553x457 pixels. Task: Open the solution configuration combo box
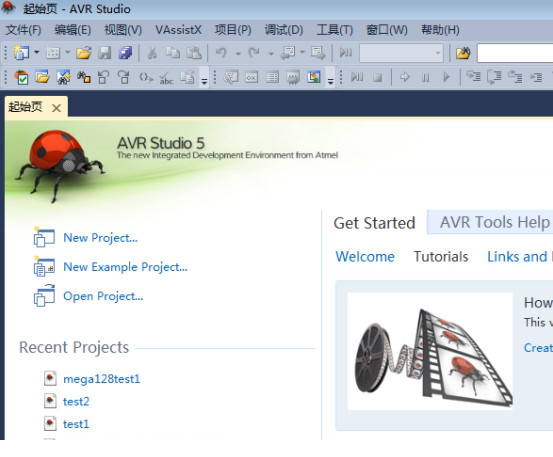coord(401,53)
